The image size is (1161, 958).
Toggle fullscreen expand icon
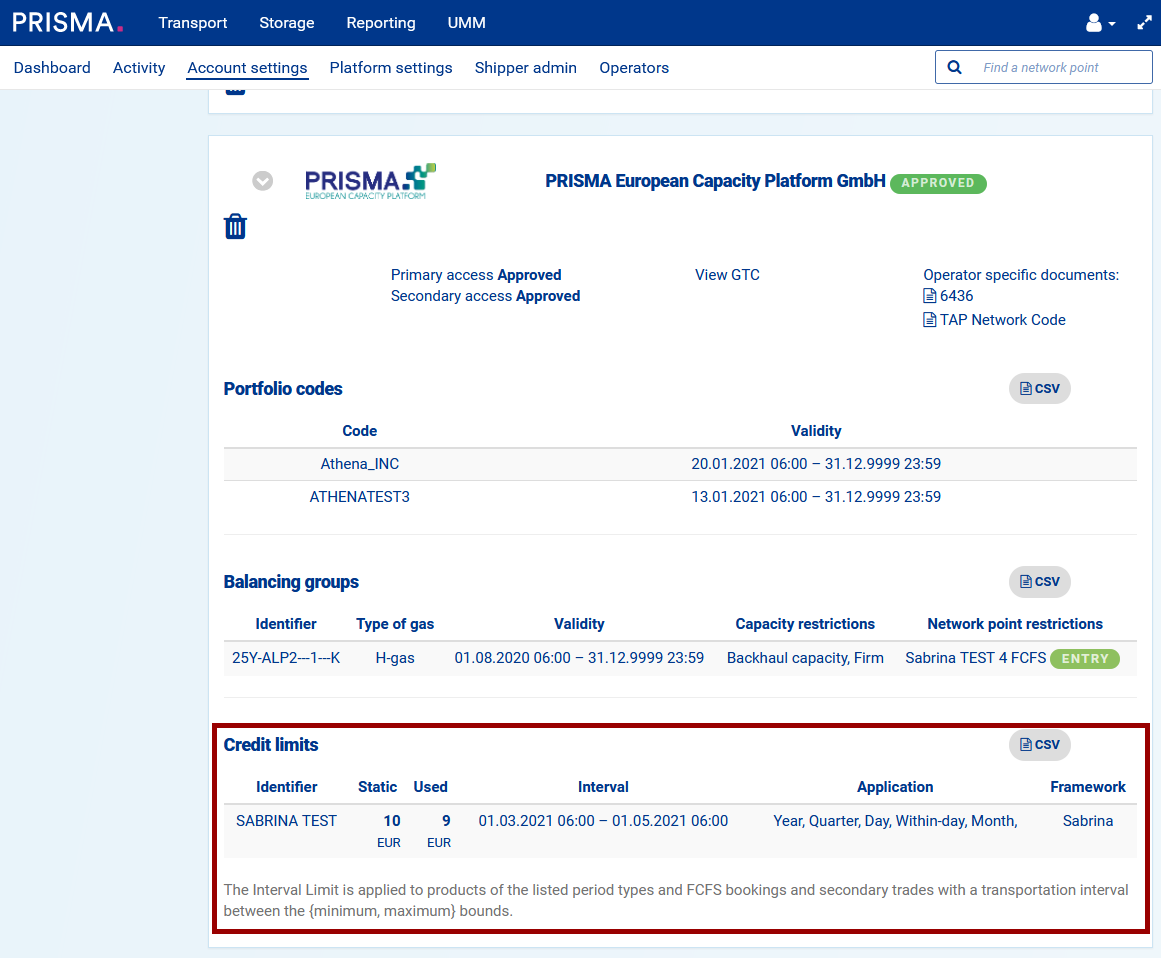tap(1145, 23)
